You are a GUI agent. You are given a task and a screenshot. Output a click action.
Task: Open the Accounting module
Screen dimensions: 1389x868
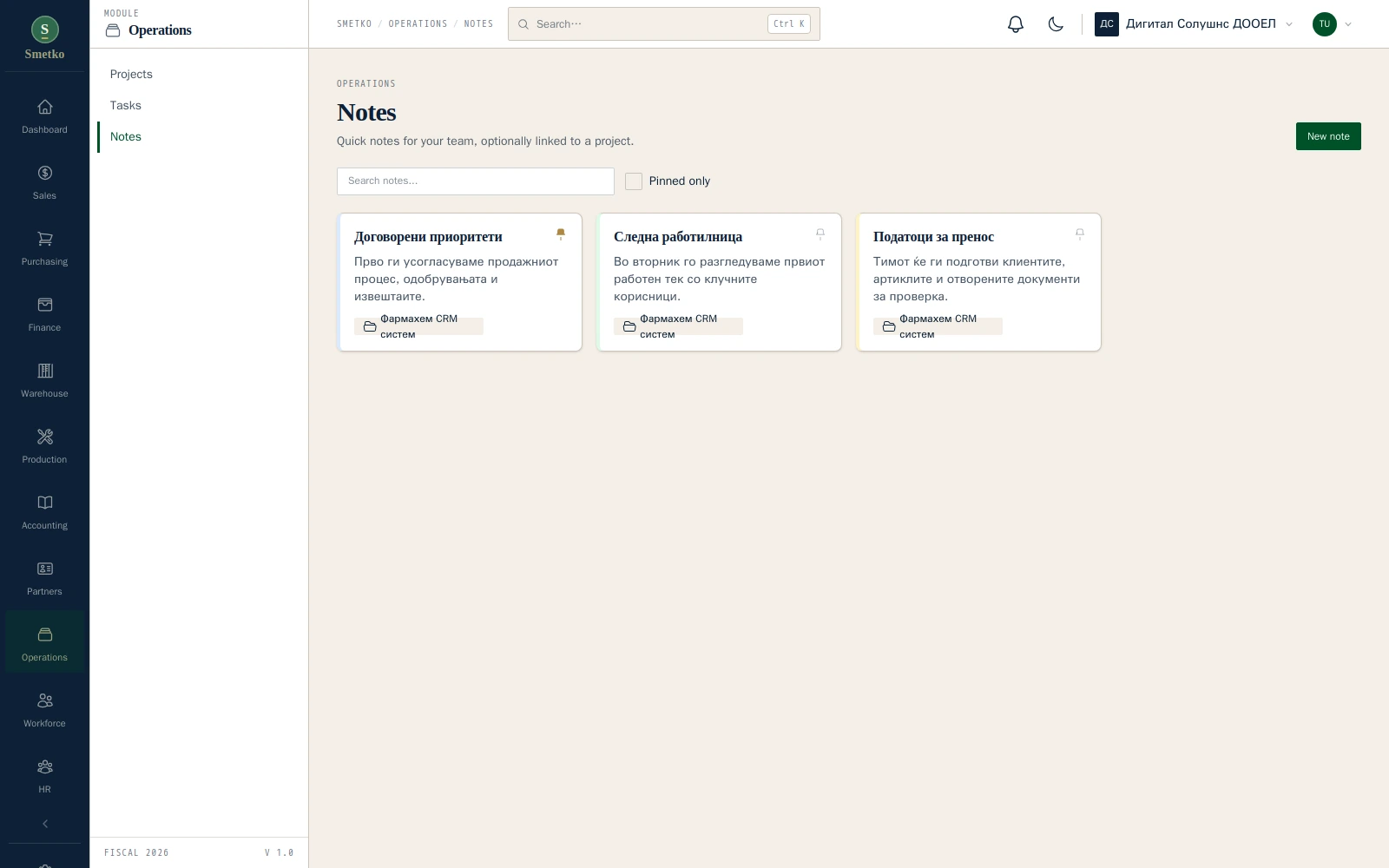(x=44, y=513)
